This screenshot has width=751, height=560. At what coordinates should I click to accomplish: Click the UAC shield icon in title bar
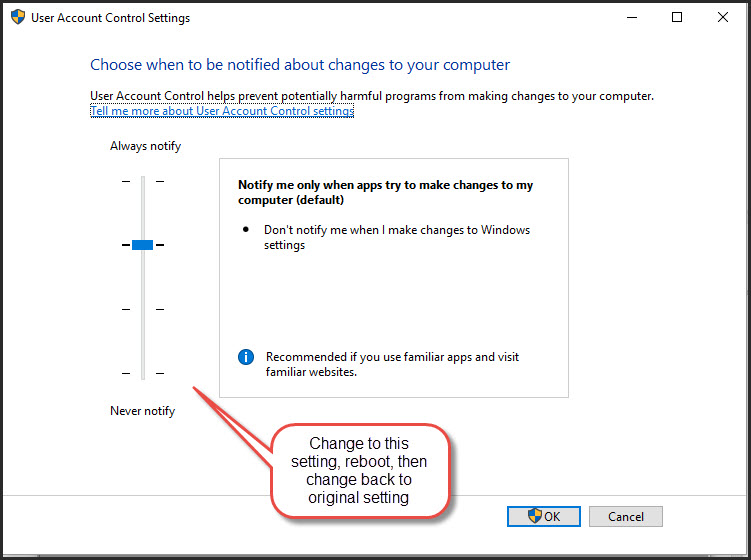18,17
